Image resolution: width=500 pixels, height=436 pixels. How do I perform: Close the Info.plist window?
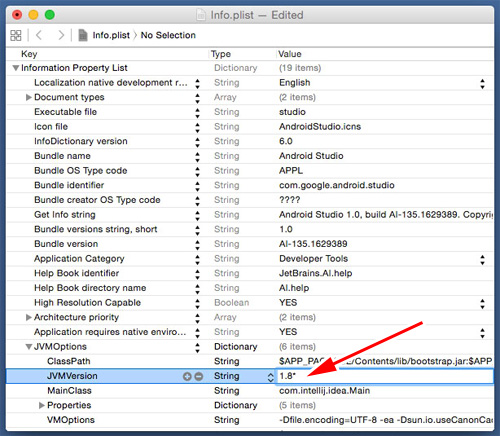coord(17,15)
